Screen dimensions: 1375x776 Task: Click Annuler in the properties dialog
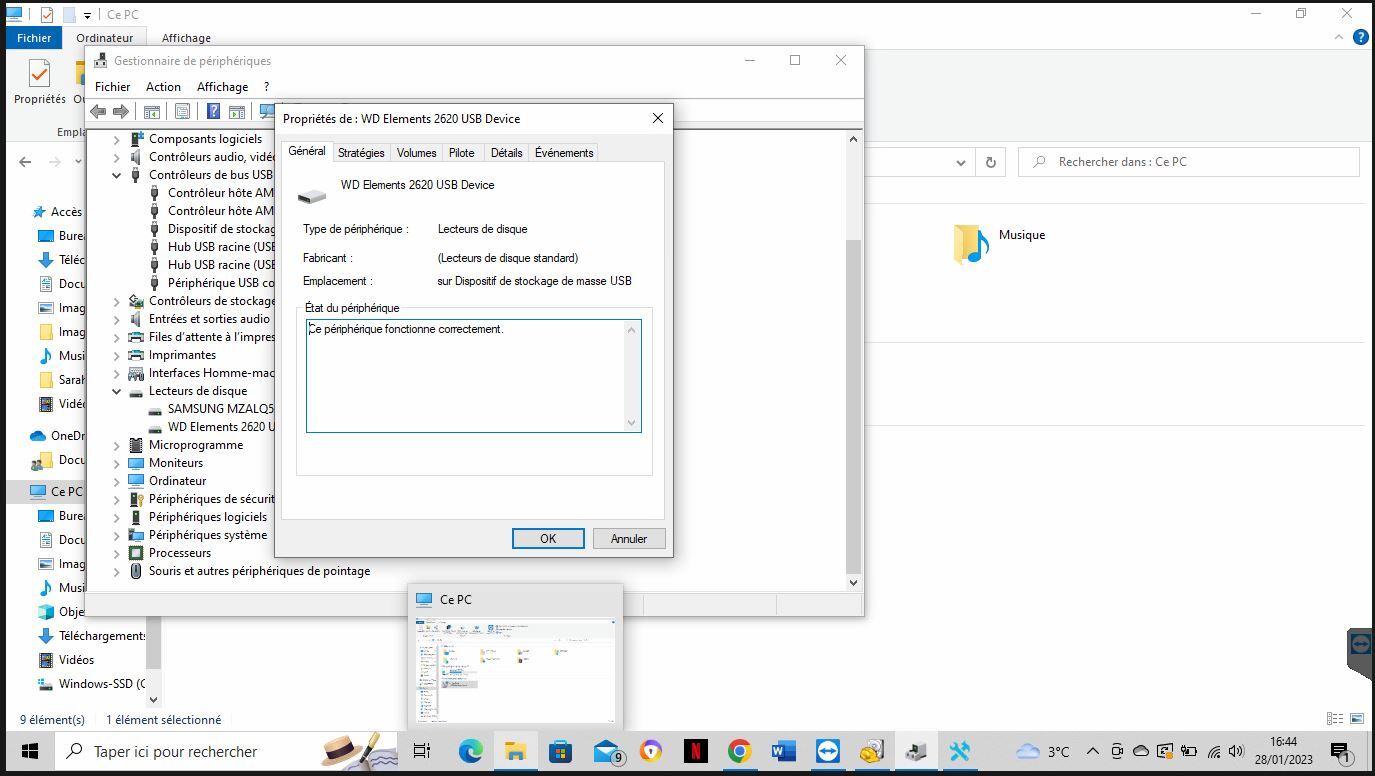629,538
